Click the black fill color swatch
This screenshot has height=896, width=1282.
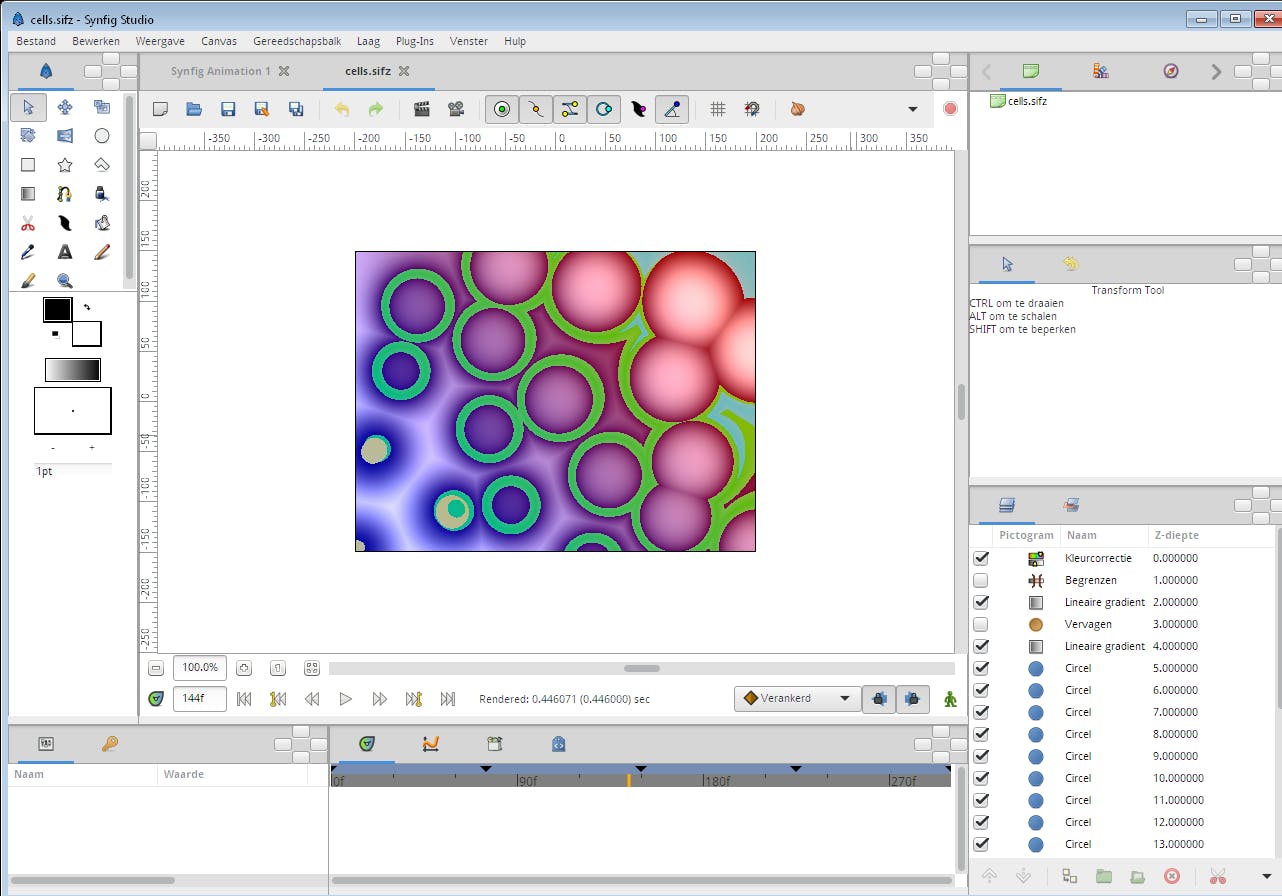point(57,309)
